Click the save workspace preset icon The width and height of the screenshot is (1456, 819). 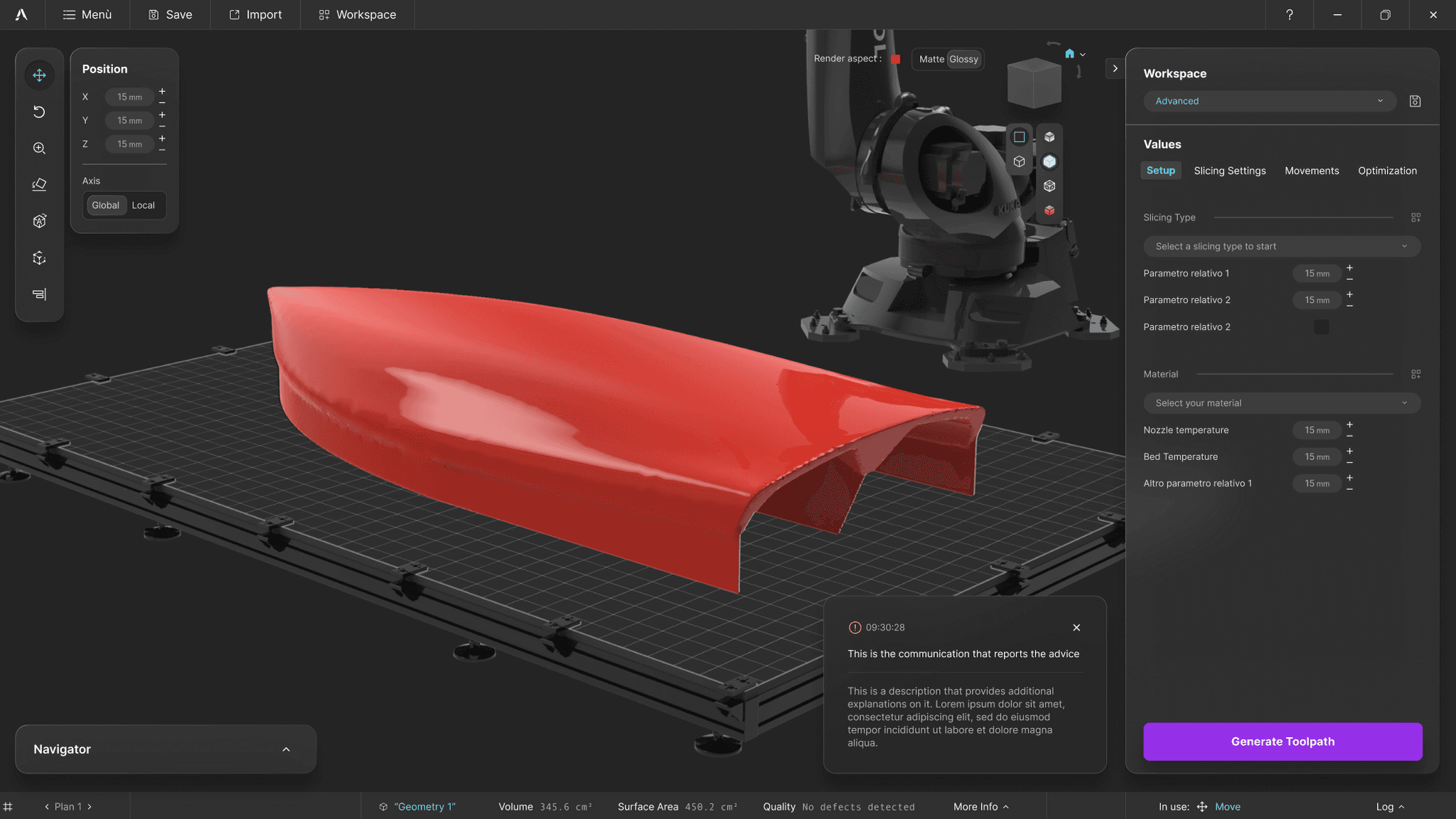[1415, 101]
